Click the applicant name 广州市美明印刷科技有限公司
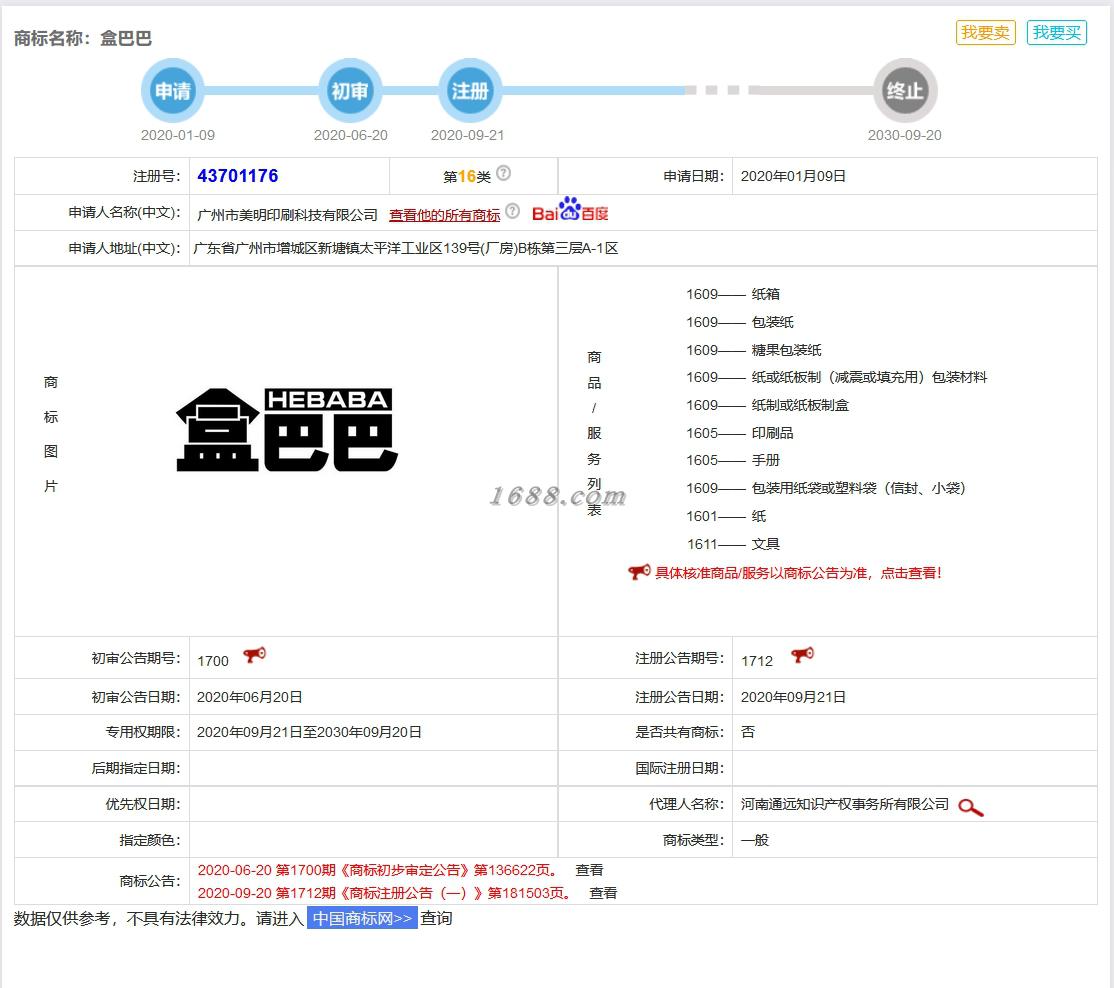Viewport: 1114px width, 988px height. (287, 215)
